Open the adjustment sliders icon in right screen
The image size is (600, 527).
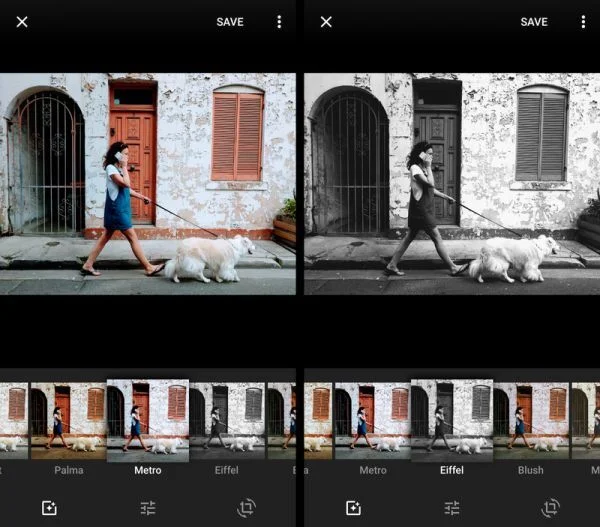point(452,508)
